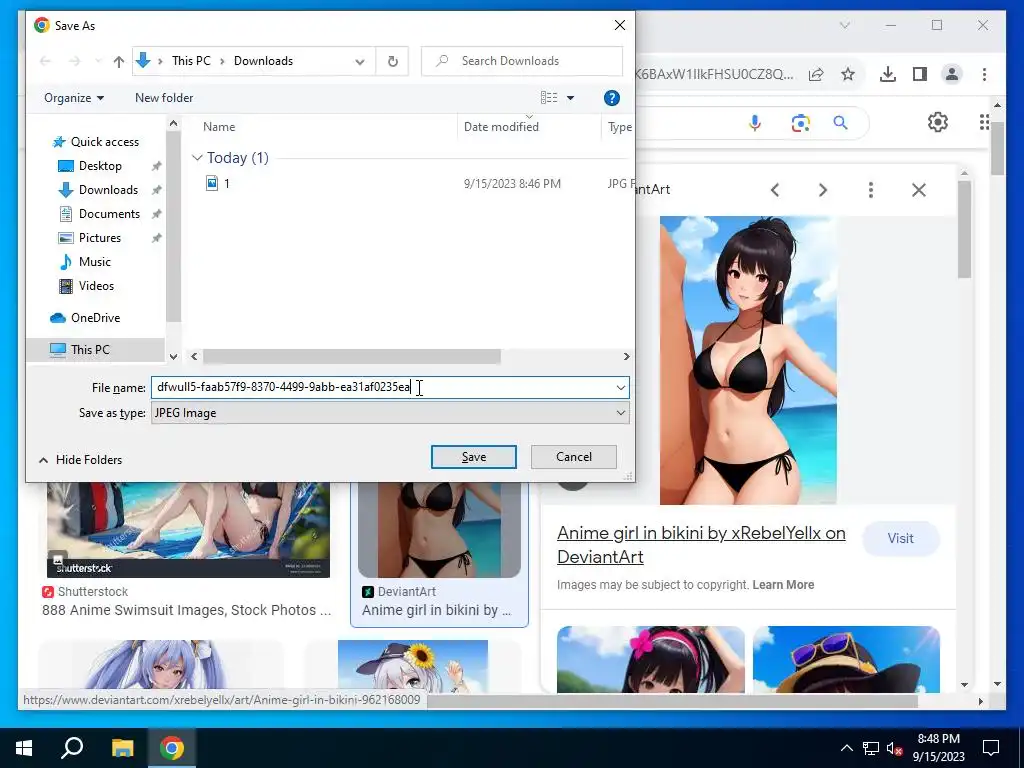Click the horizontal scrollbar in file list
This screenshot has width=1024, height=768.
[351, 357]
